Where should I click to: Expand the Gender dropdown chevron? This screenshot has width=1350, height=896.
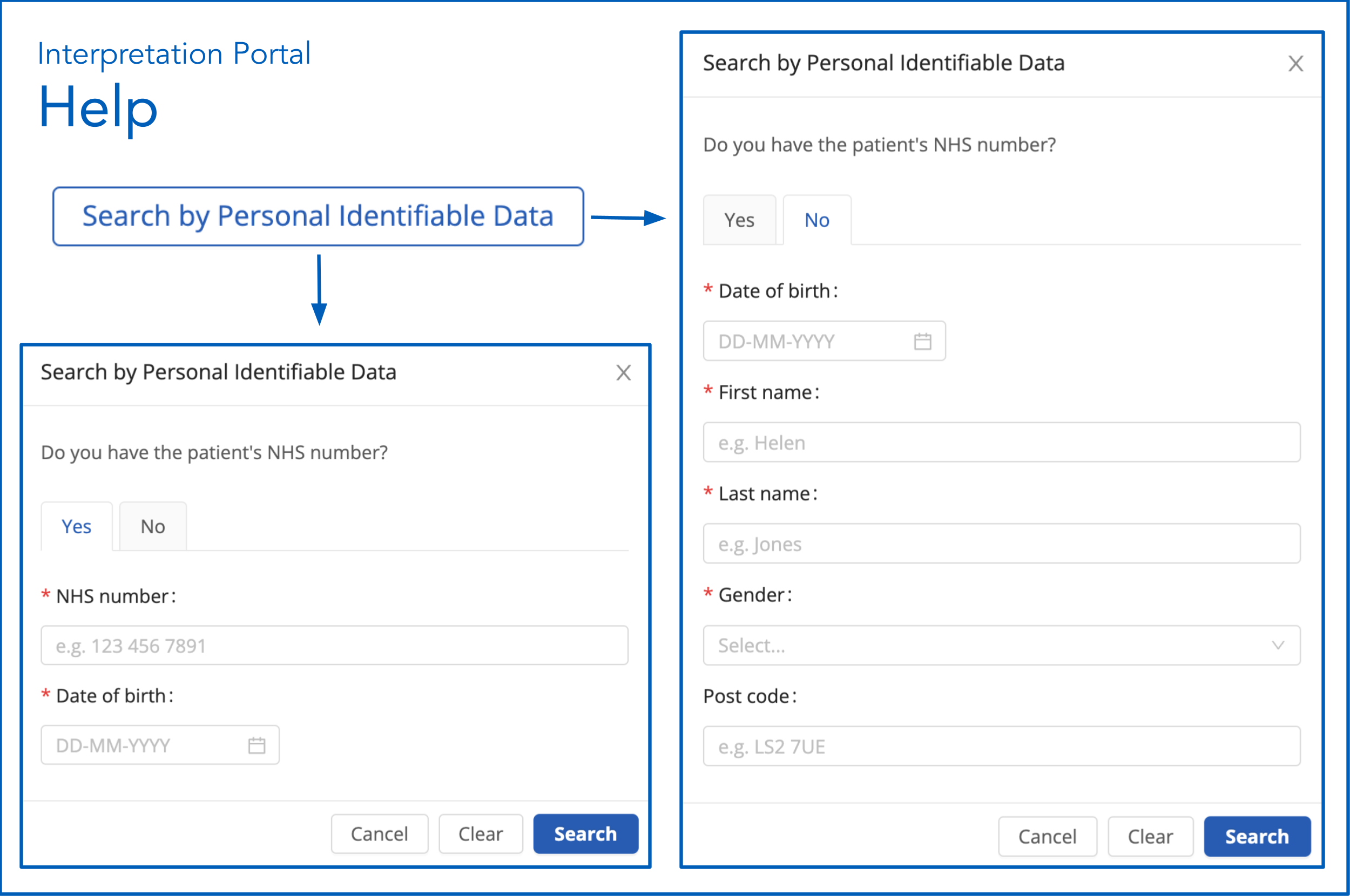[1278, 645]
